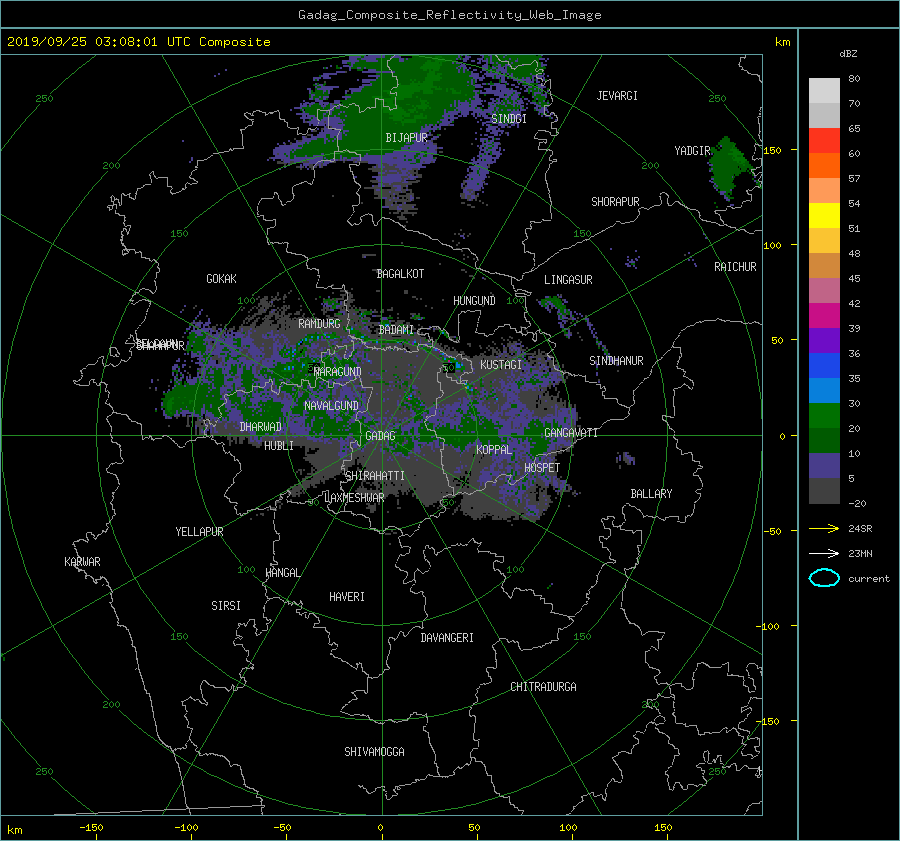Click the DHARWAD city label
The width and height of the screenshot is (900, 841).
pos(260,427)
